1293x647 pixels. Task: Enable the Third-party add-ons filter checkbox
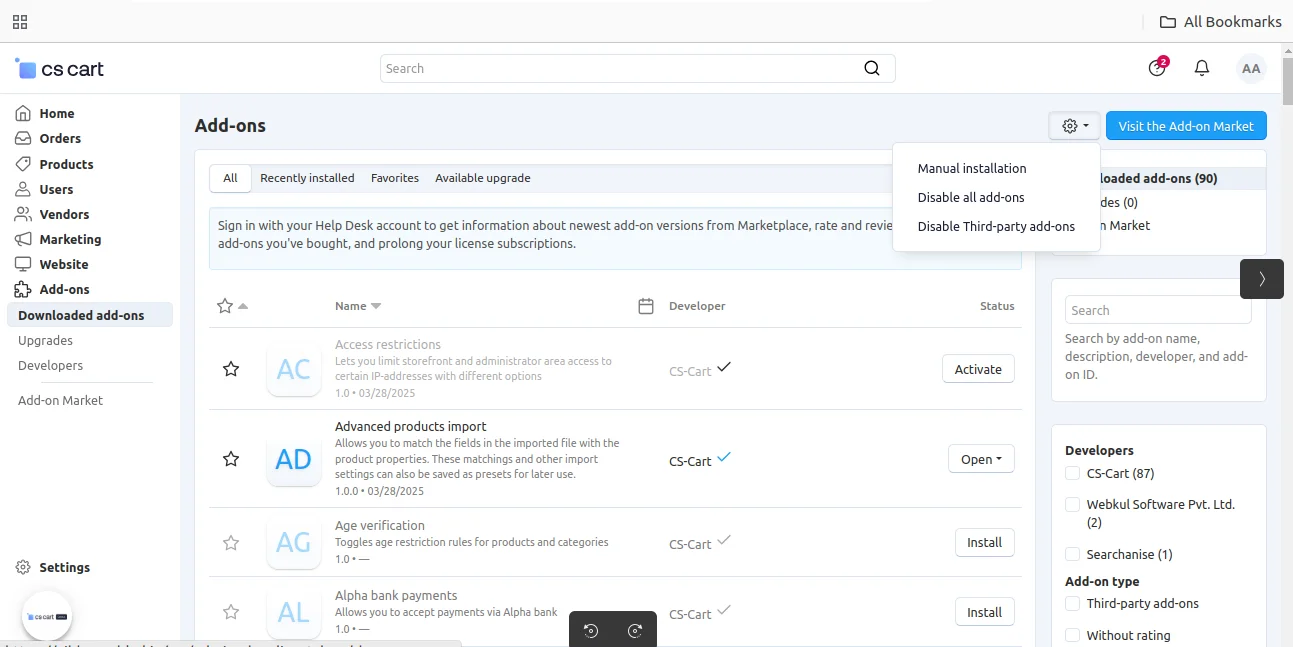pos(1072,603)
